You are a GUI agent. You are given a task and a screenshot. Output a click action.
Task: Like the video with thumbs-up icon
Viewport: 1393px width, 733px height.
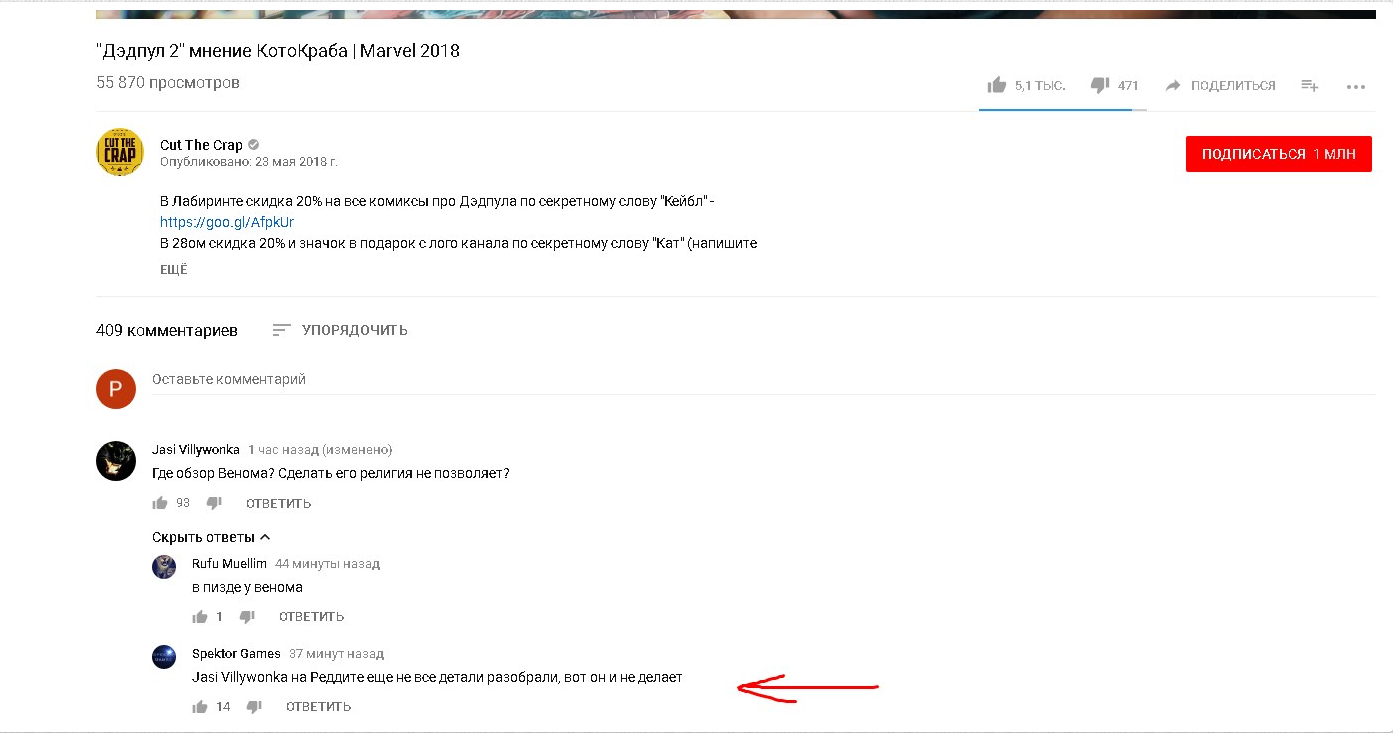click(x=996, y=85)
